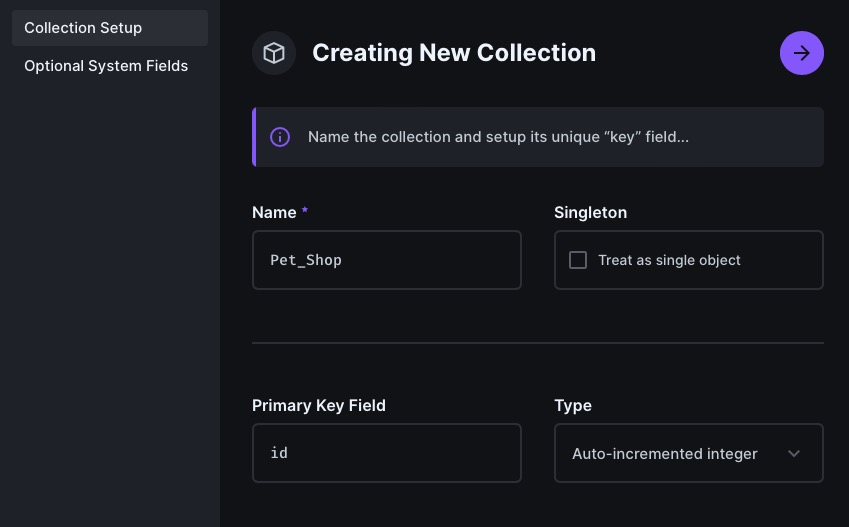Click the collection box icon beside the title
Image resolution: width=849 pixels, height=527 pixels.
pyautogui.click(x=274, y=53)
